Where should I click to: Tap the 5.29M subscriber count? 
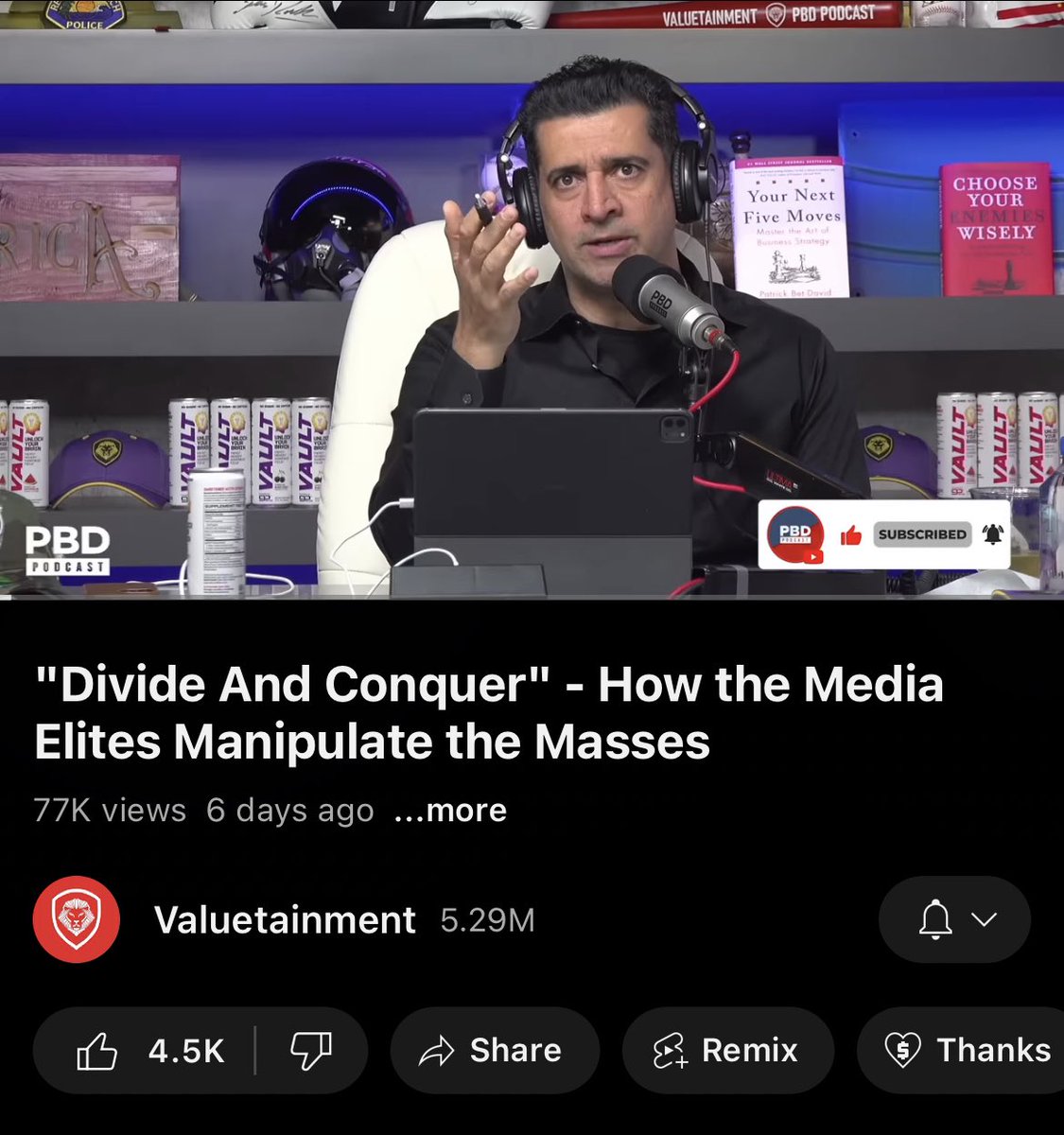point(488,919)
